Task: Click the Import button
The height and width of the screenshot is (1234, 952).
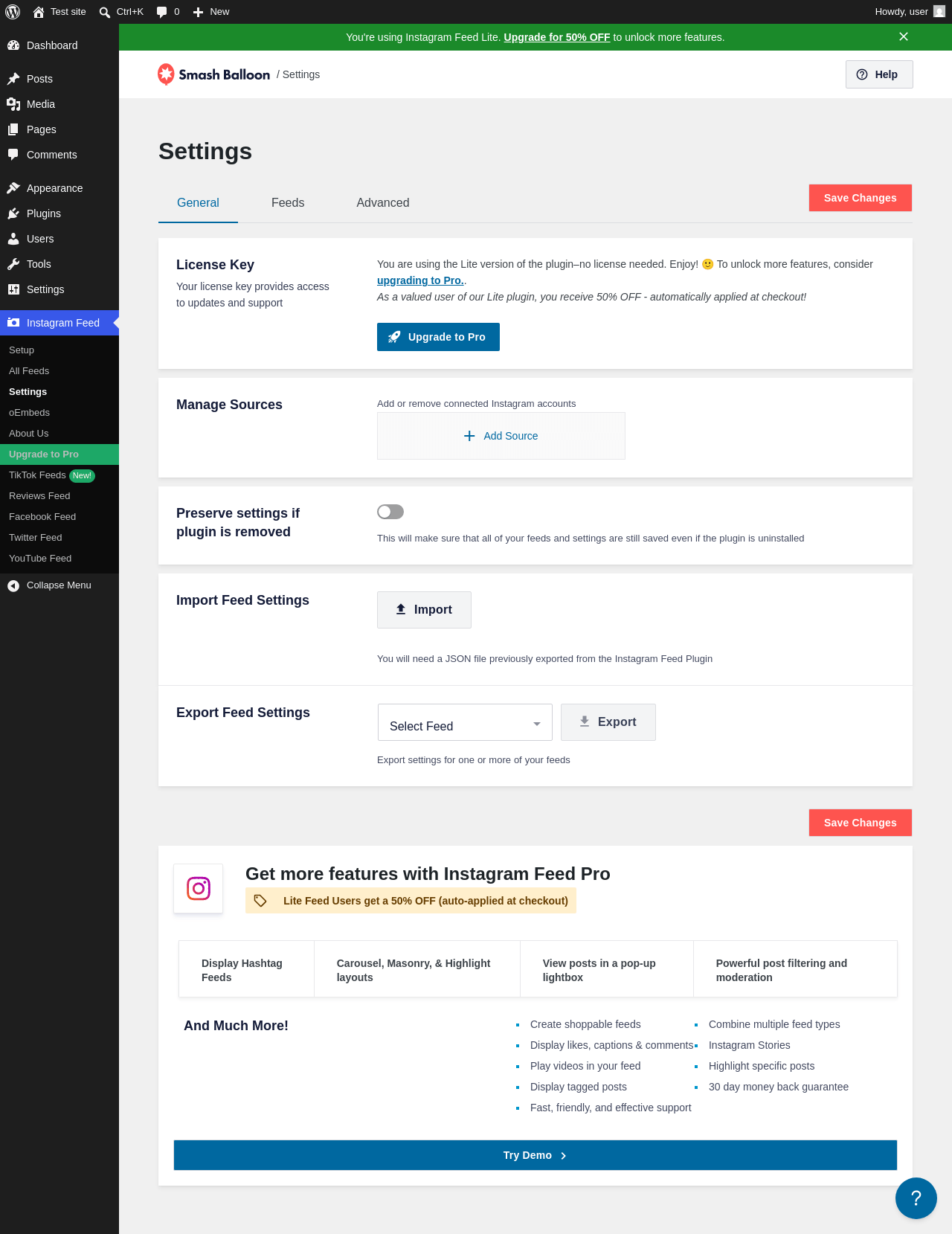Action: [x=424, y=610]
